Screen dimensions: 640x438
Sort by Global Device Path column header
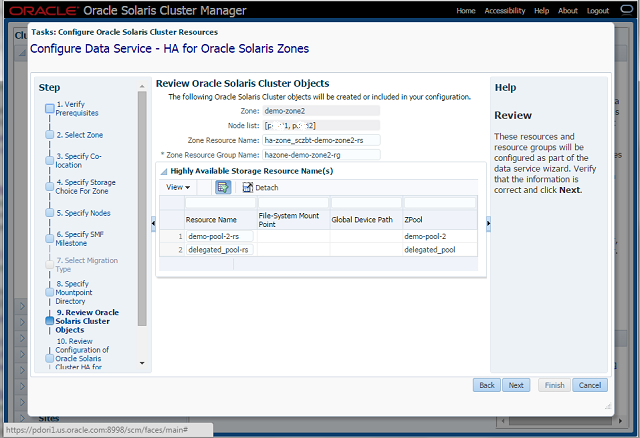367,220
